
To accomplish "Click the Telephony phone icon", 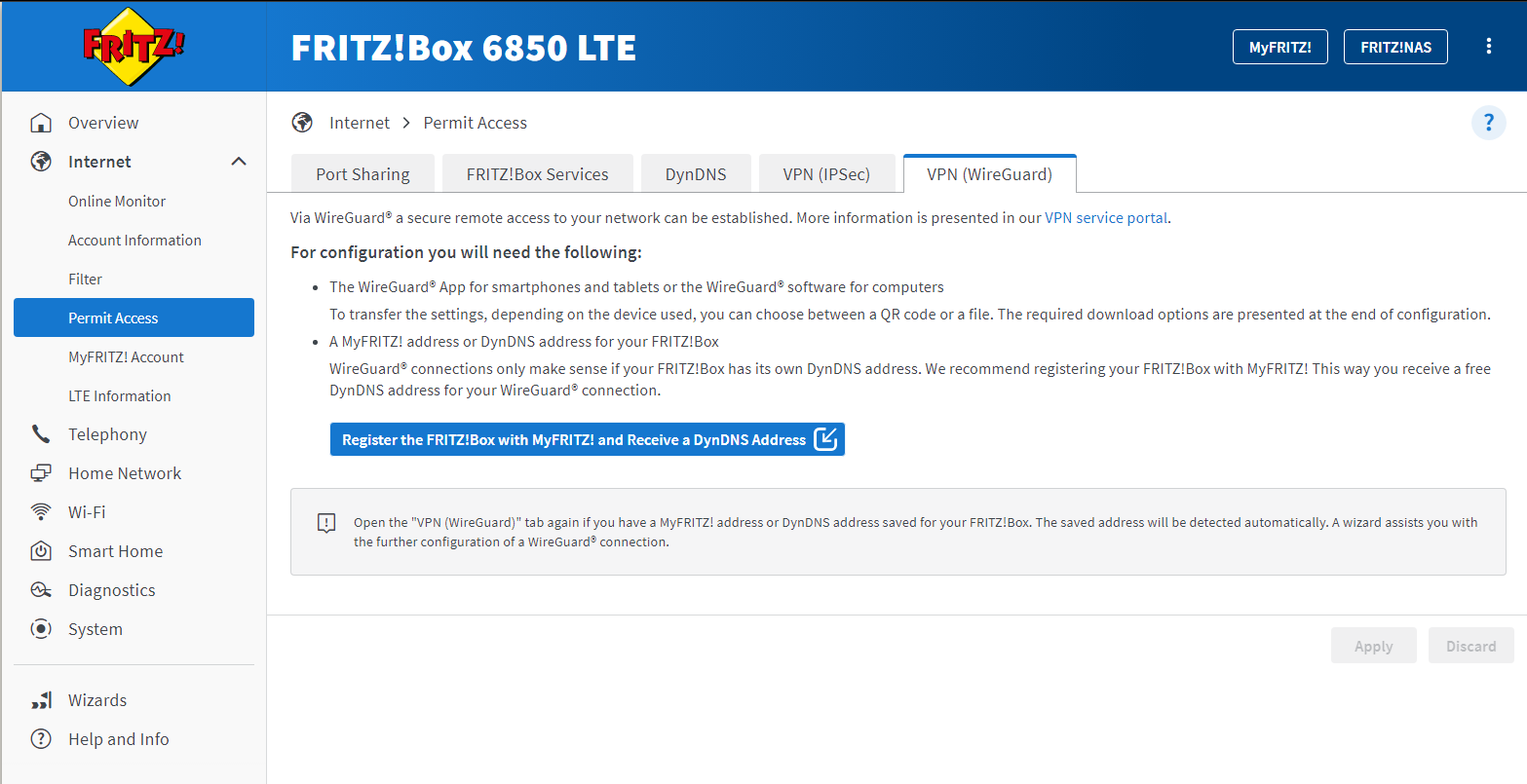I will (41, 434).
